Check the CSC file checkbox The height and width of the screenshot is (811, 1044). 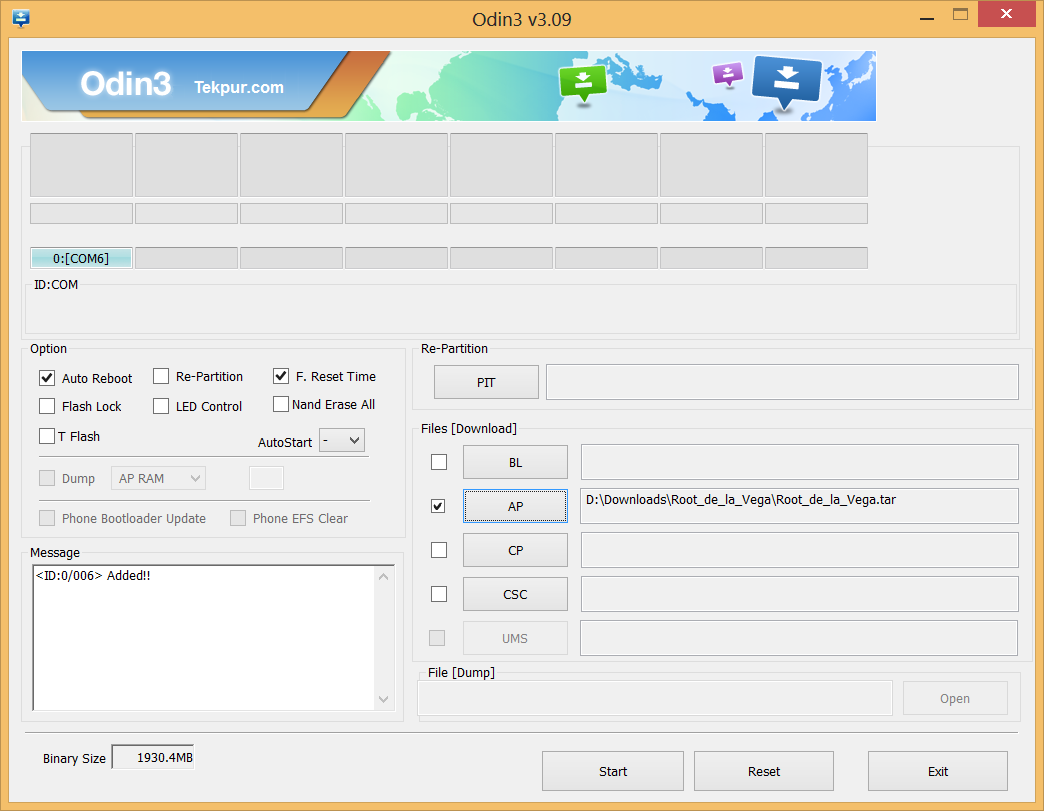(x=438, y=593)
